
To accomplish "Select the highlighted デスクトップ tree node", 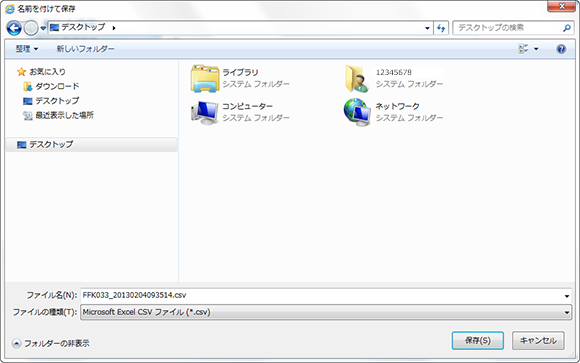I will 91,145.
